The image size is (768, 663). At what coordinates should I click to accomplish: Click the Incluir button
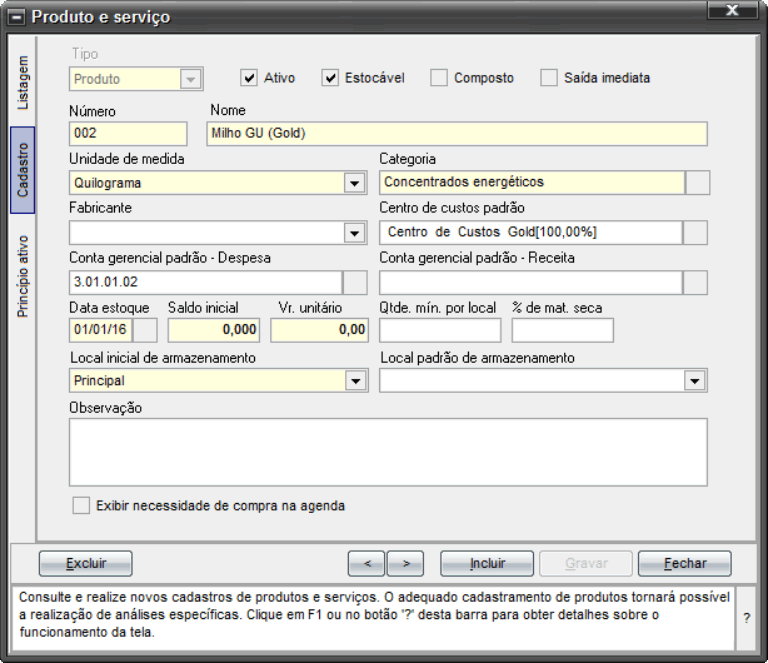[x=487, y=564]
